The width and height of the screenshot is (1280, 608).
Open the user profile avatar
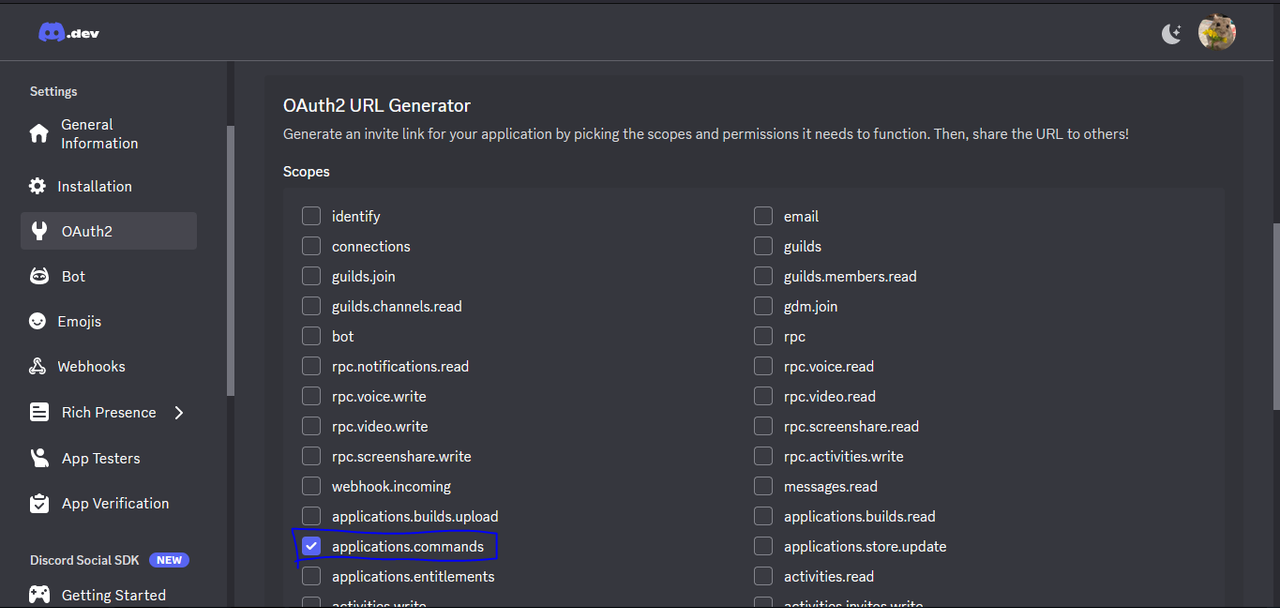pyautogui.click(x=1217, y=32)
